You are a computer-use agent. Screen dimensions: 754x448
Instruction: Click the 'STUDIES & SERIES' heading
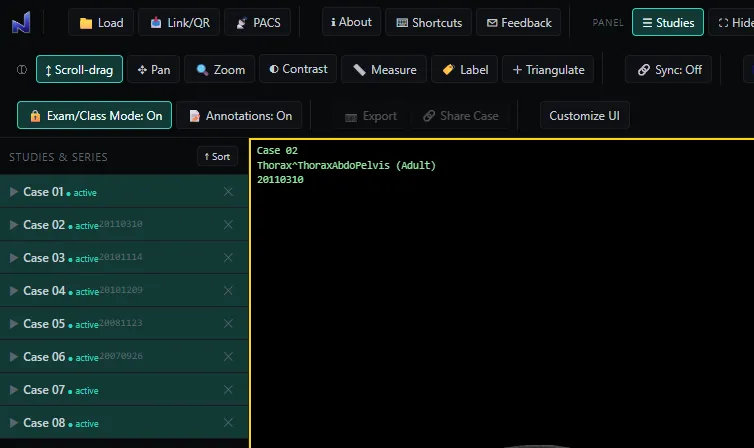coord(58,157)
